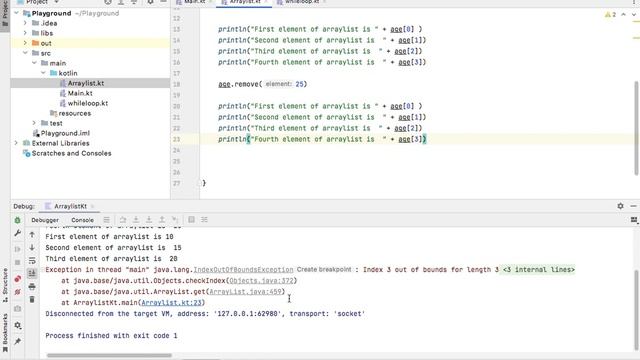Open ArrayList.java:459 stack trace link
640x360 pixels.
point(245,292)
